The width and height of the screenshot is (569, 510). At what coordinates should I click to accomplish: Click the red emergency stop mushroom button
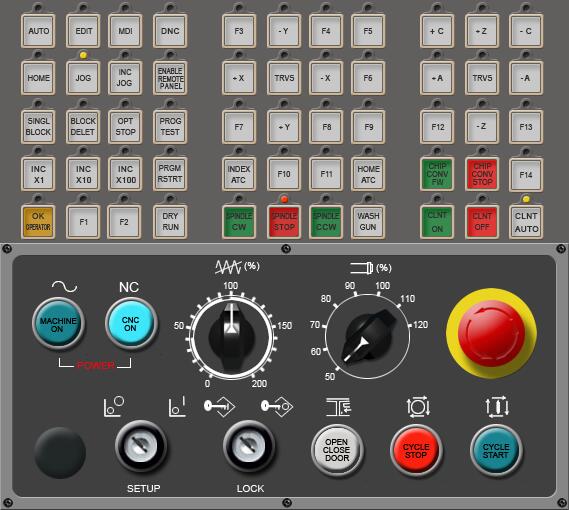point(491,334)
